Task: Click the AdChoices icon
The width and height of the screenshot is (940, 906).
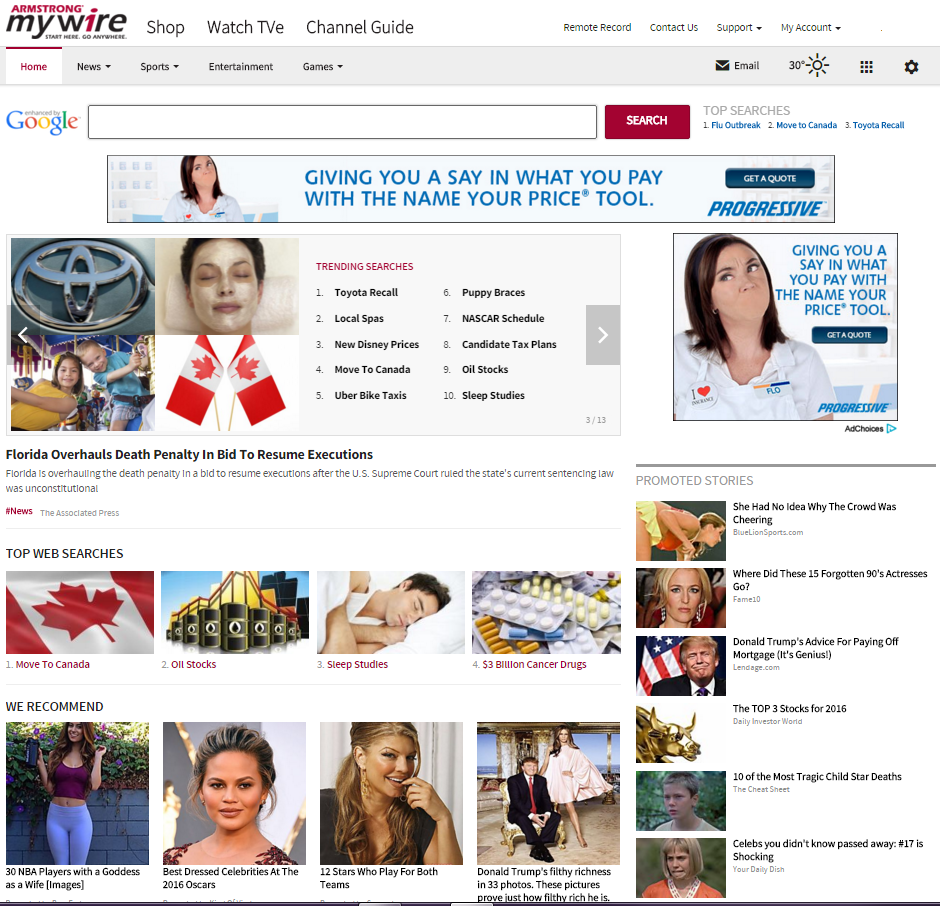Action: pyautogui.click(x=891, y=429)
